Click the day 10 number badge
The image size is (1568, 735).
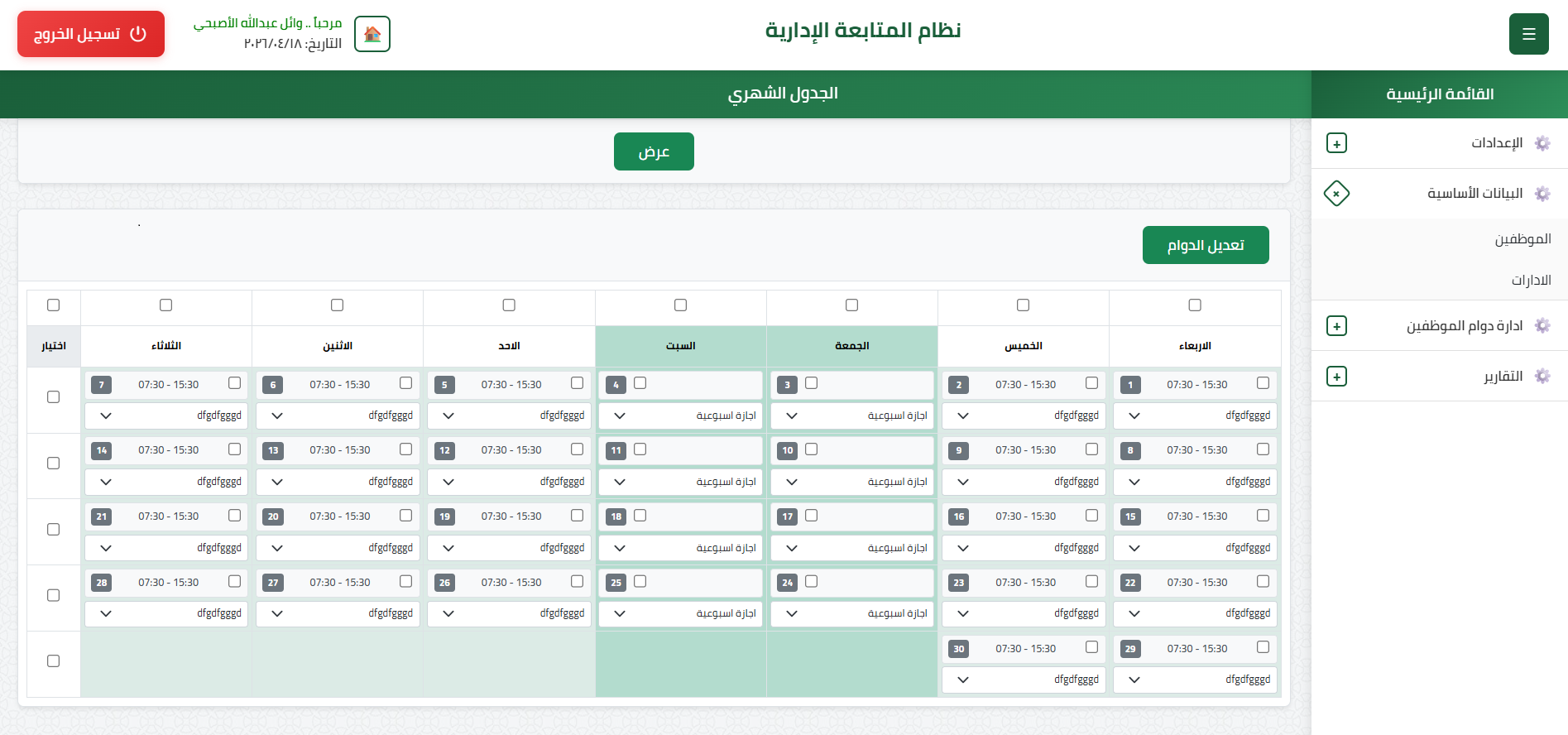tap(788, 451)
